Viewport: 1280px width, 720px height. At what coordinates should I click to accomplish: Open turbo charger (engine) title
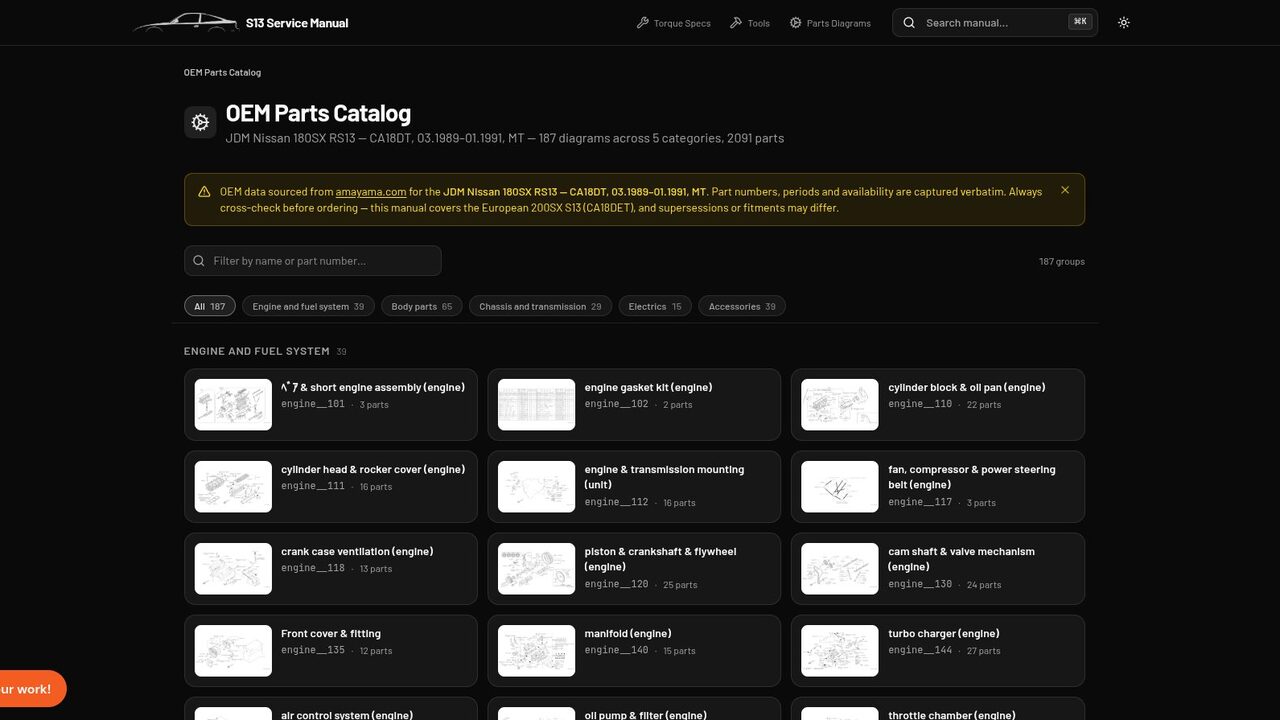tap(944, 633)
